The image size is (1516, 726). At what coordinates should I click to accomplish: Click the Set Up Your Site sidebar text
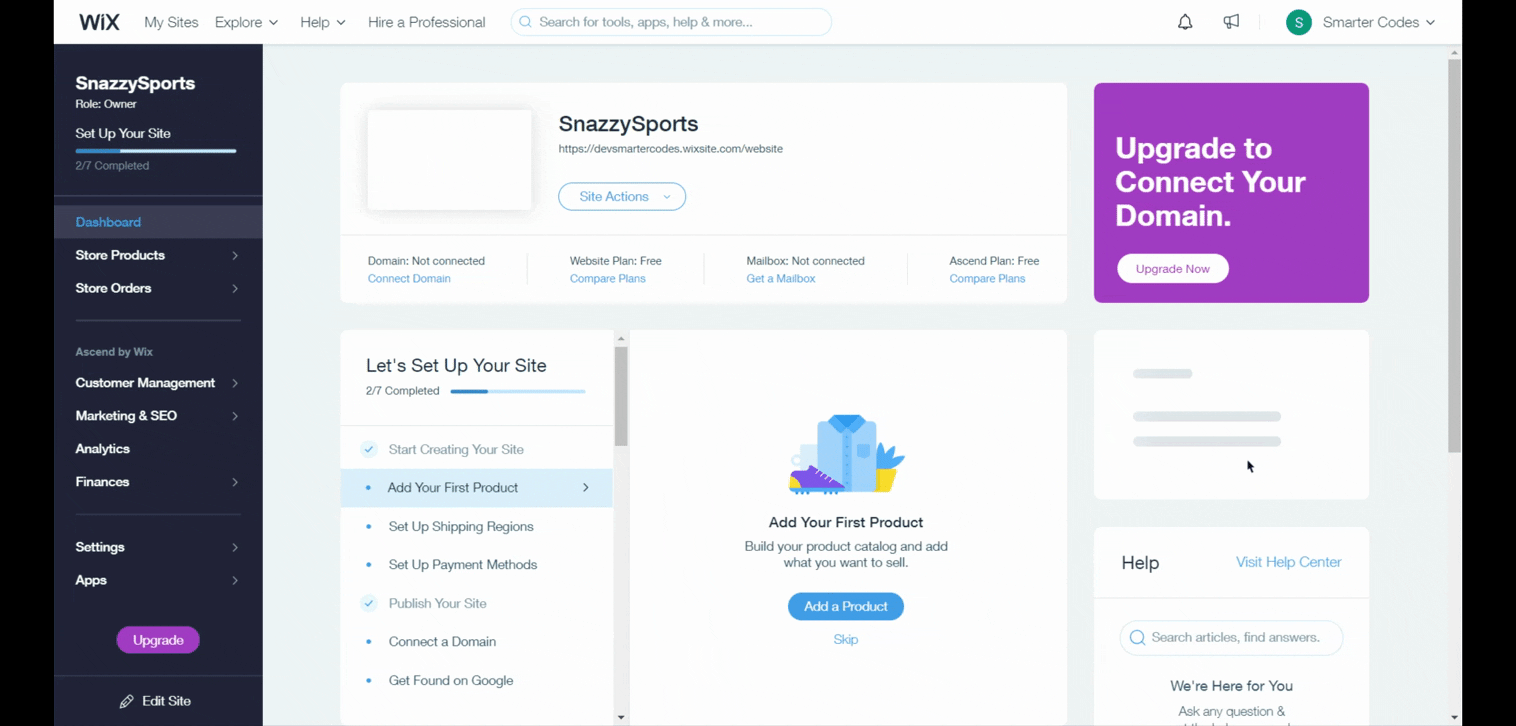click(123, 133)
